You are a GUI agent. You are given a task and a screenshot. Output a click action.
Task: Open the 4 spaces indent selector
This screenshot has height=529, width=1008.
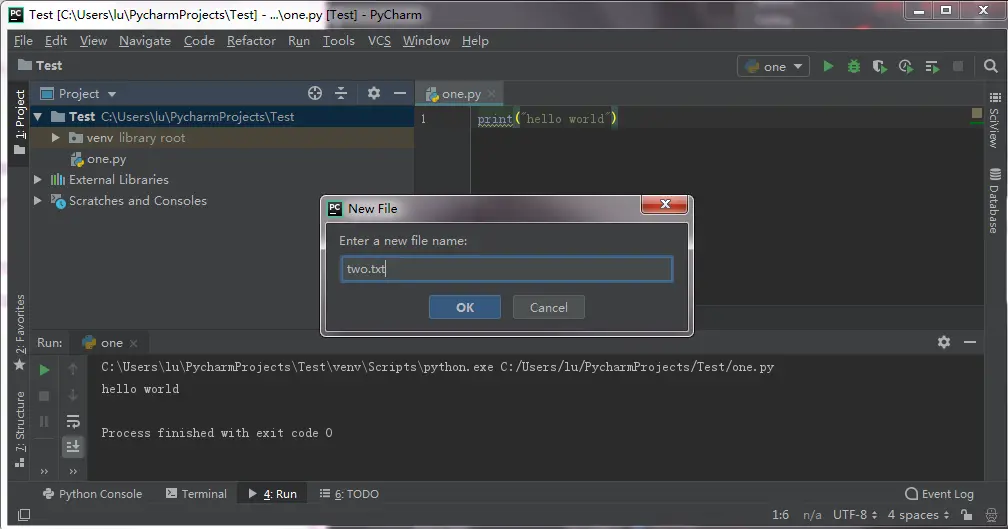(x=918, y=514)
